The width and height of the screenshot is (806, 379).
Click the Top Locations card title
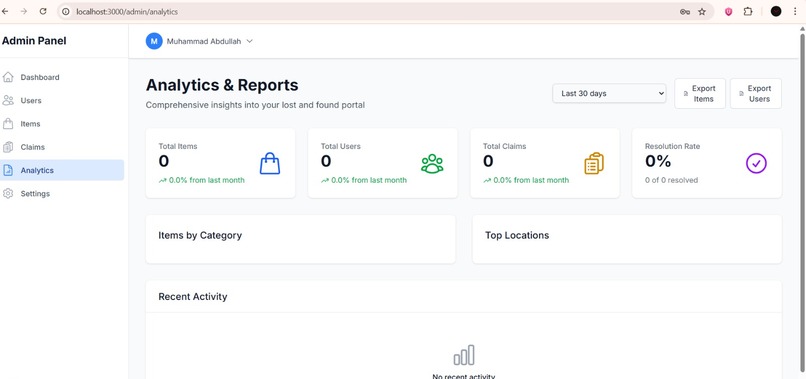click(x=517, y=236)
